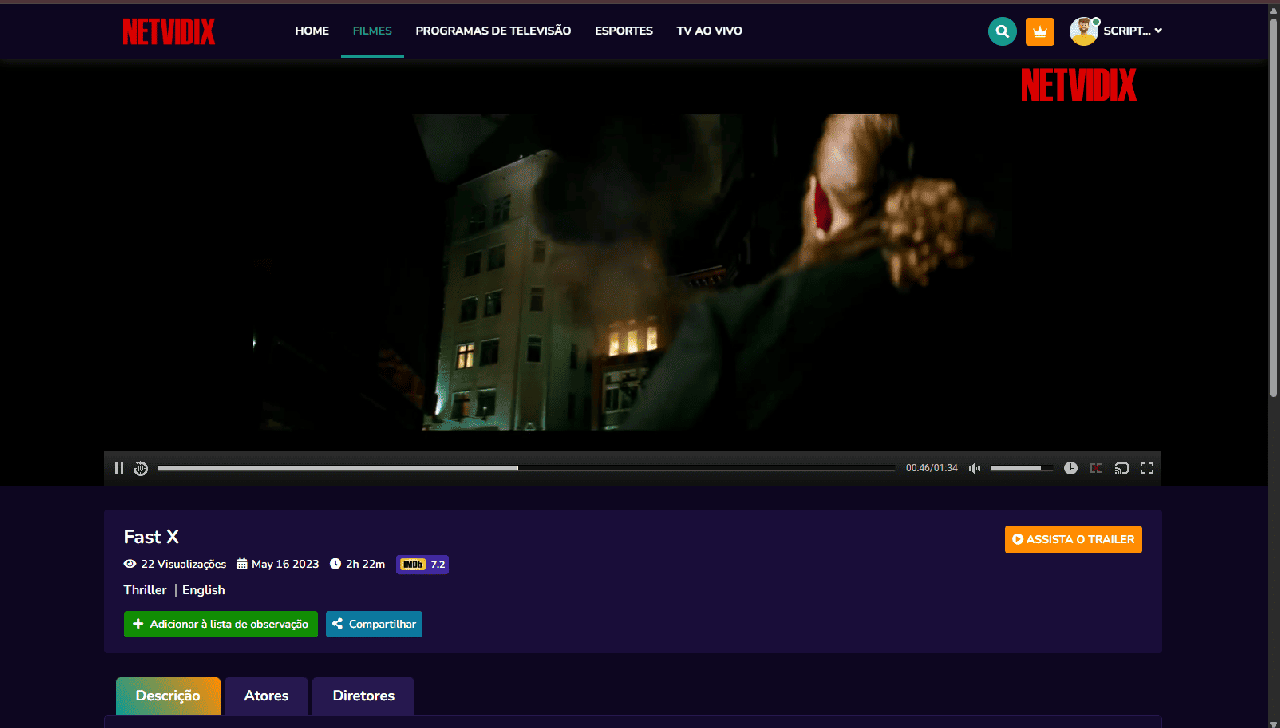Image resolution: width=1280 pixels, height=728 pixels.
Task: Switch to the Atores tab
Action: pyautogui.click(x=266, y=696)
